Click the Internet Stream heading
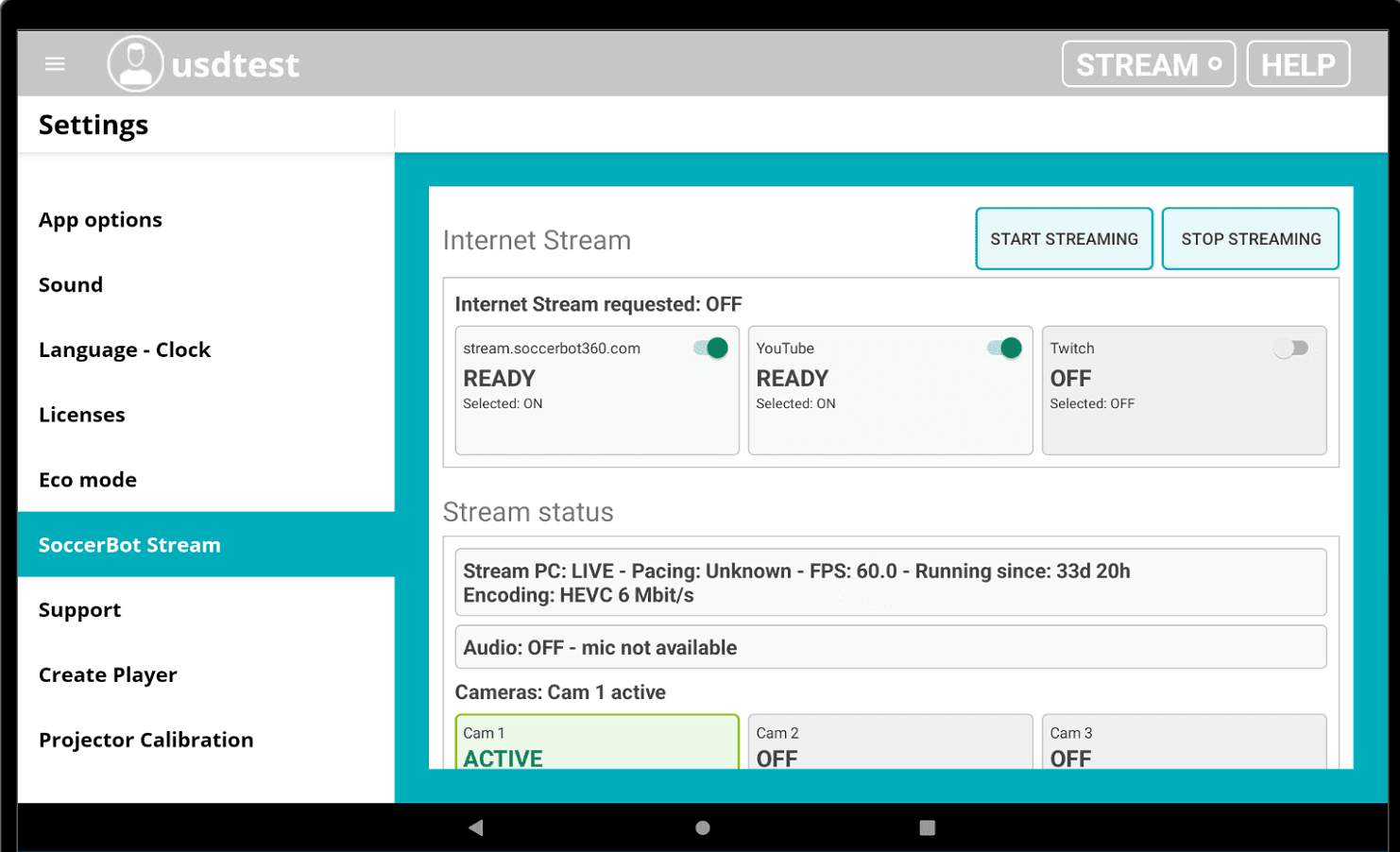1400x852 pixels. pyautogui.click(x=537, y=240)
